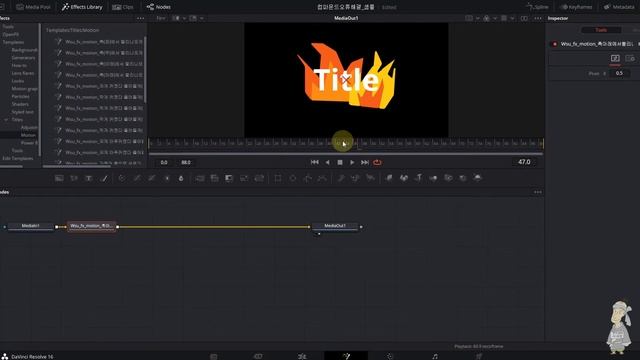640x360 pixels.
Task: Add an Ellipse mask from the toolbar
Action: (x=293, y=178)
